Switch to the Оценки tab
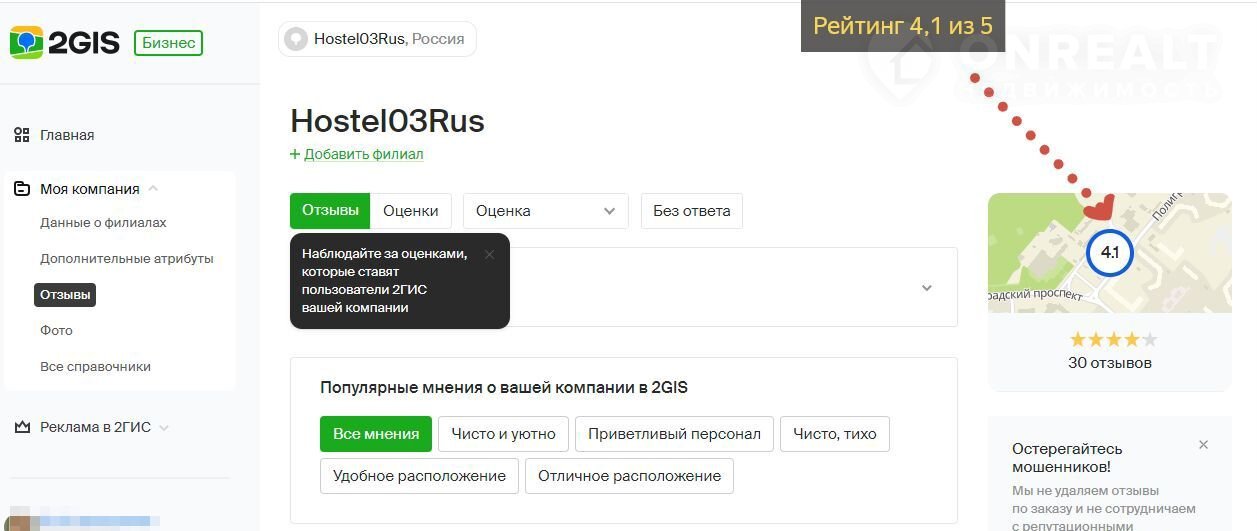Viewport: 1257px width, 531px height. pyautogui.click(x=410, y=211)
